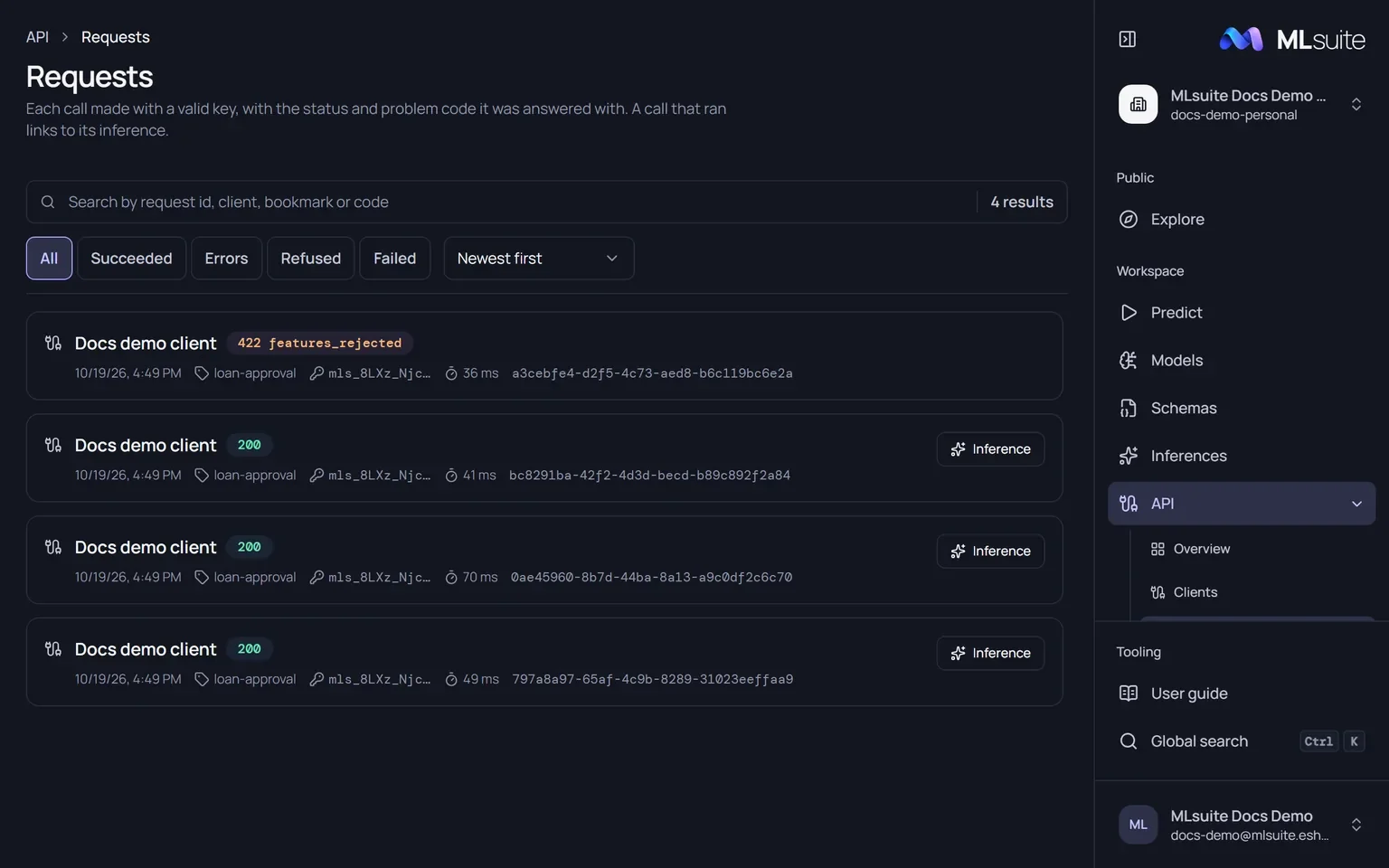Click the Inferences sparkle icon

[x=1128, y=456]
